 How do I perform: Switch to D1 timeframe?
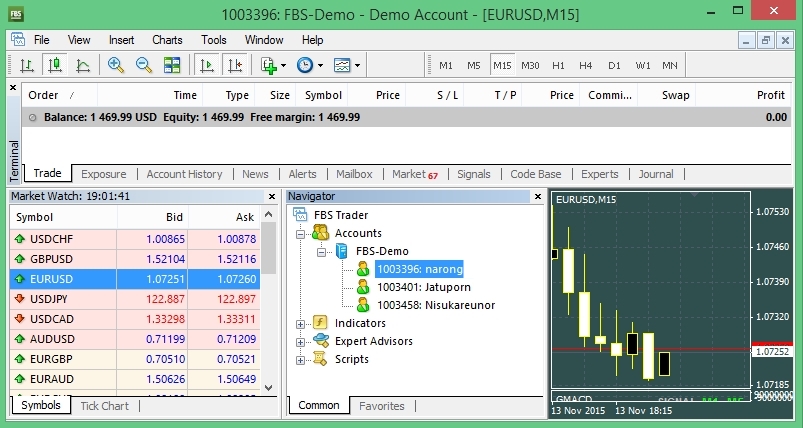(614, 66)
